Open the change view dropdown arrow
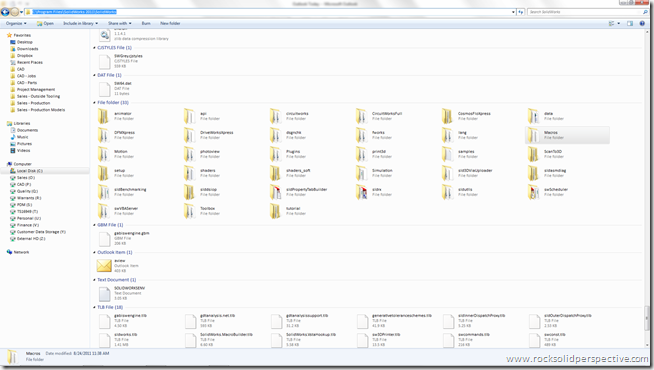 coord(619,23)
